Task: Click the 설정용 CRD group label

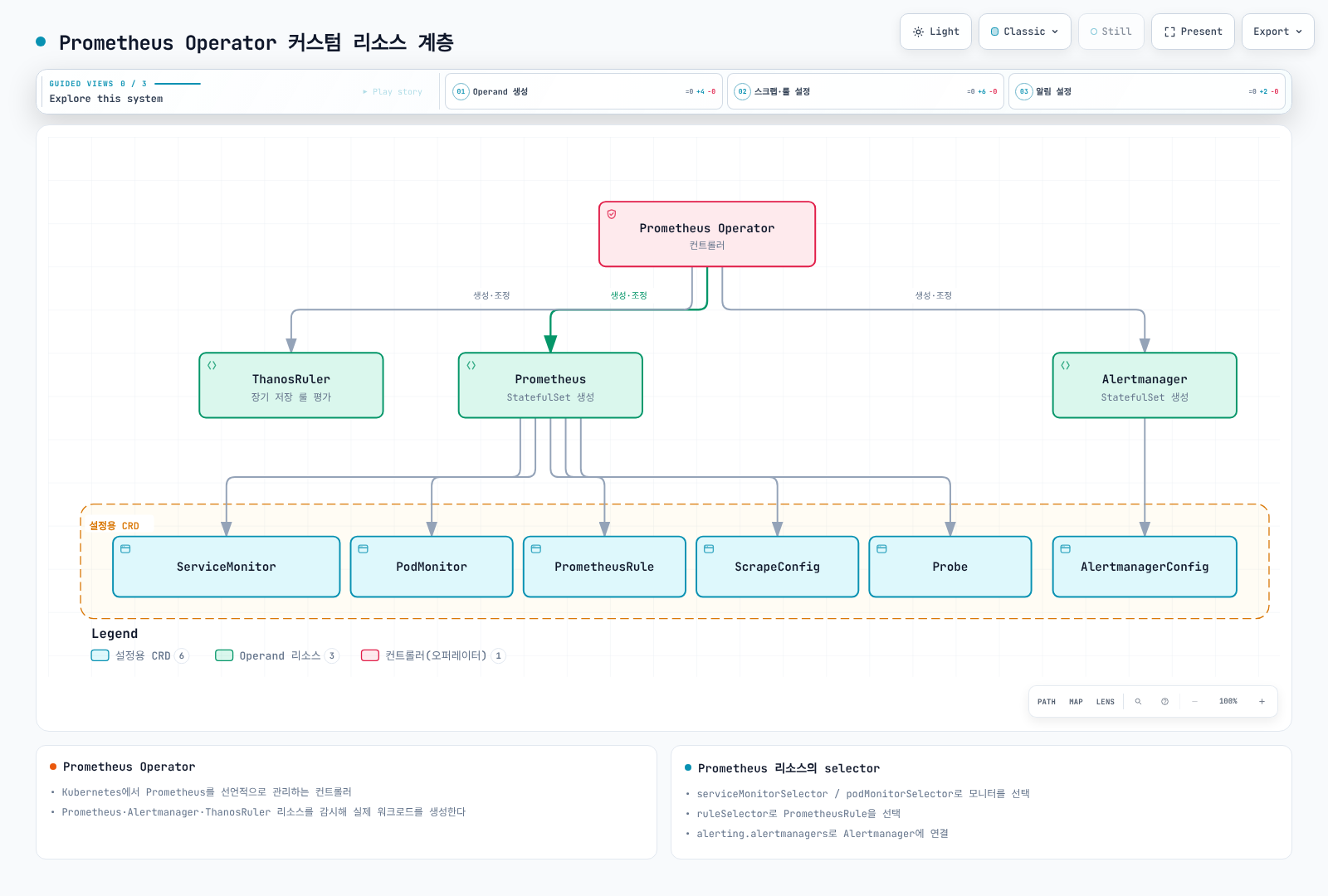Action: click(115, 526)
